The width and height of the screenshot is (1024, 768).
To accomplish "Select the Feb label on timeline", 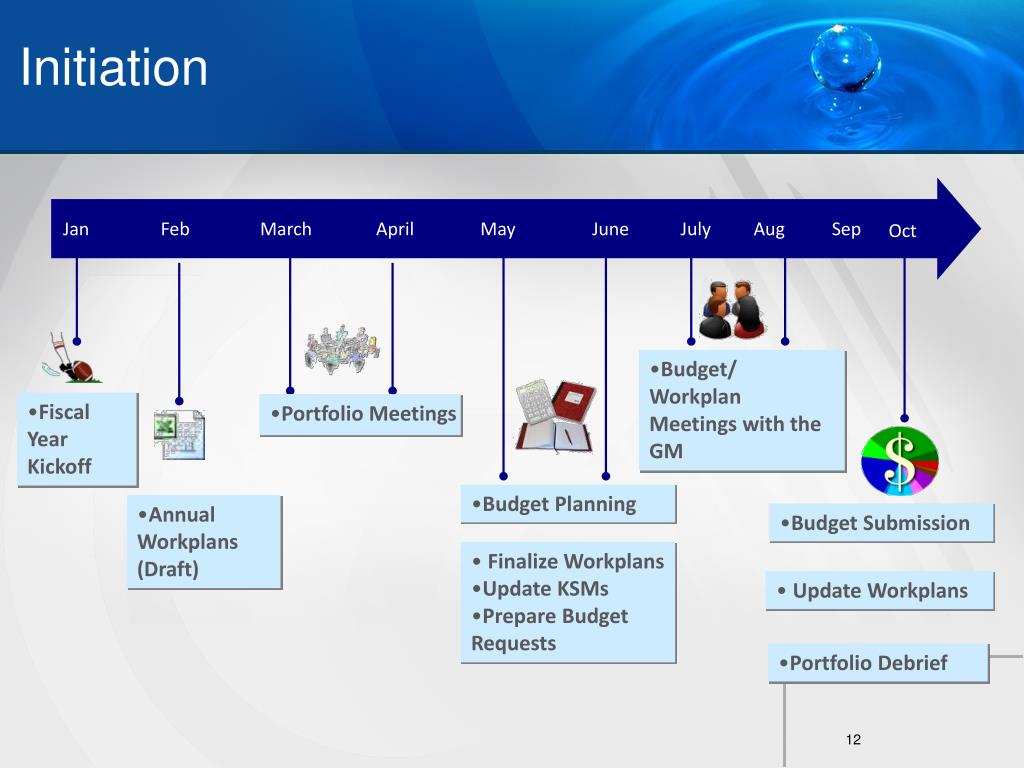I will point(175,229).
